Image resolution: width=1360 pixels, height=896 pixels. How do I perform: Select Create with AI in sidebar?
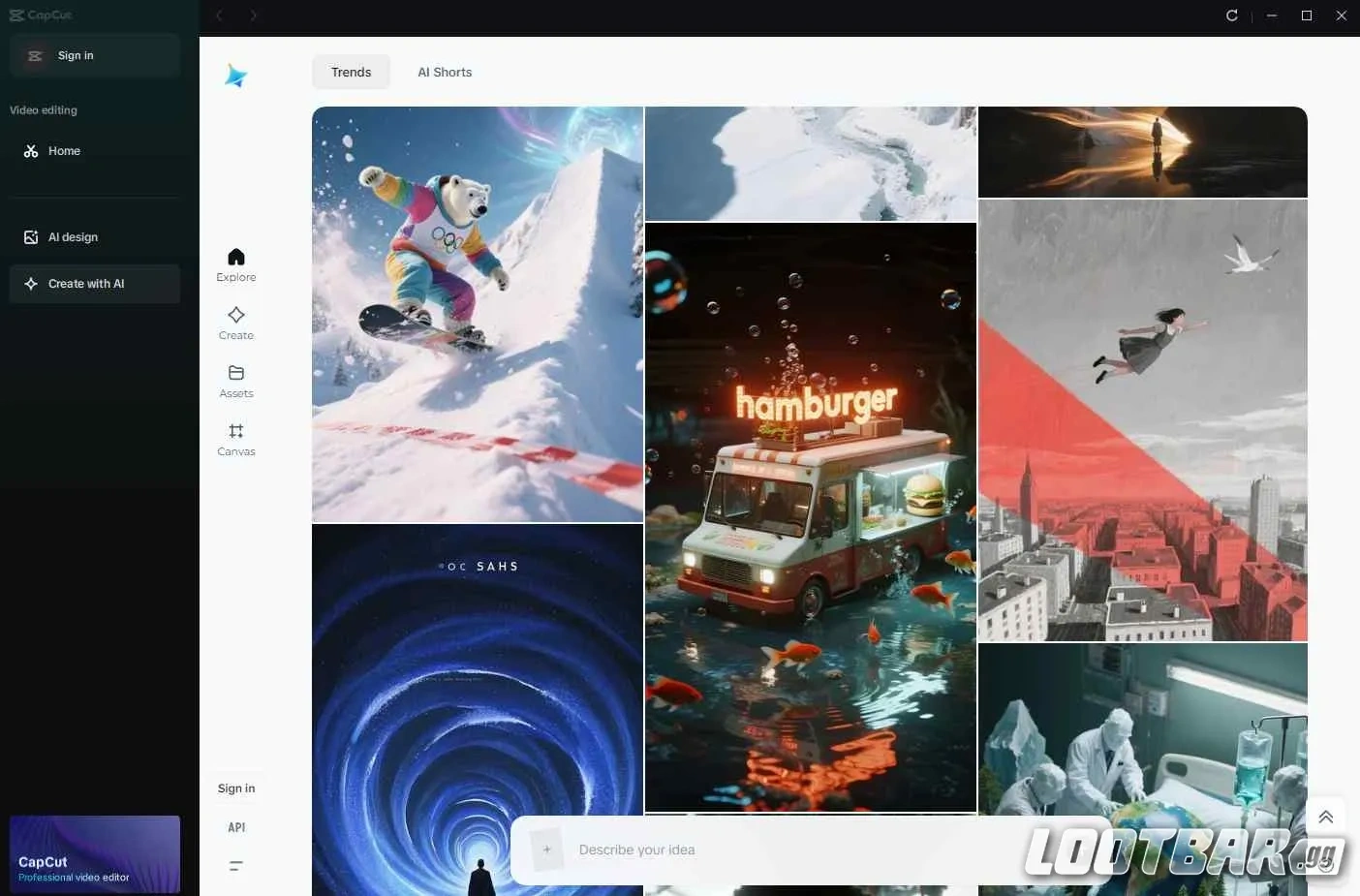[x=86, y=284]
